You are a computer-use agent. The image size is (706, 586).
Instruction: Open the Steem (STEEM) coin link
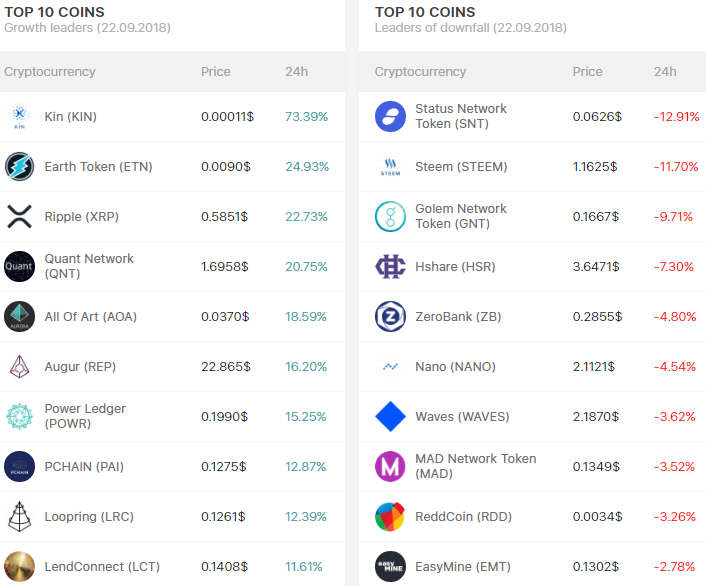point(461,167)
